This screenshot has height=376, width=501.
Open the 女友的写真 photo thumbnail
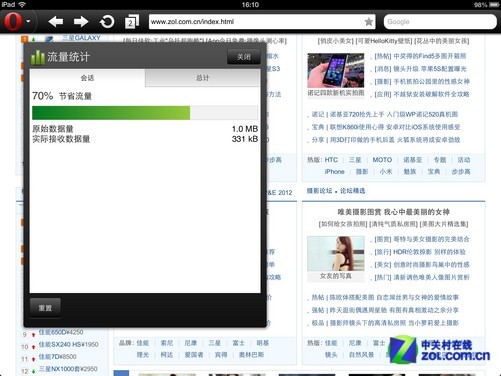click(336, 253)
